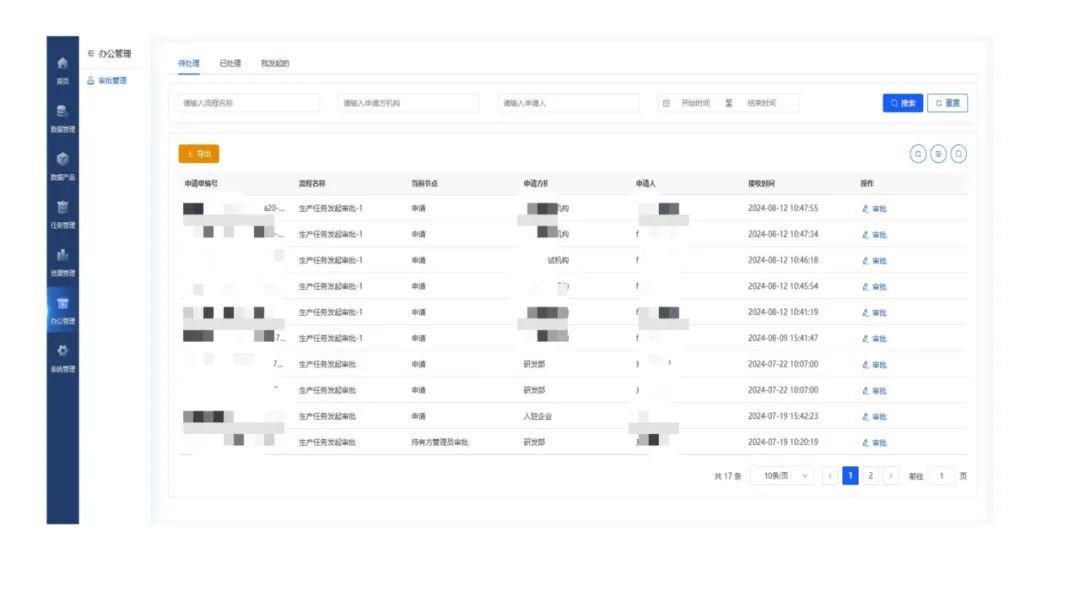Go to page 2 in pagination

(x=871, y=476)
